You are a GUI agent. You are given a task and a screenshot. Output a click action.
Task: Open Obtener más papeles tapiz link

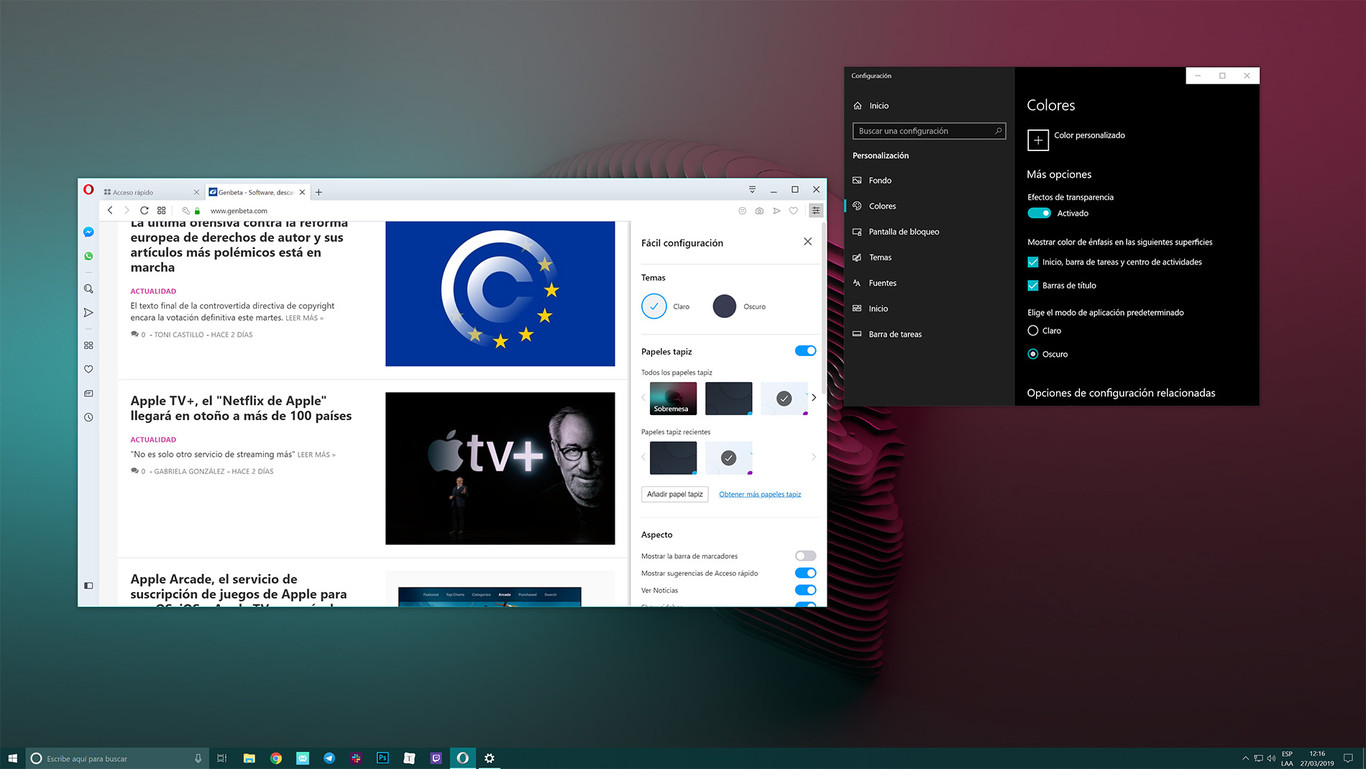pyautogui.click(x=760, y=493)
